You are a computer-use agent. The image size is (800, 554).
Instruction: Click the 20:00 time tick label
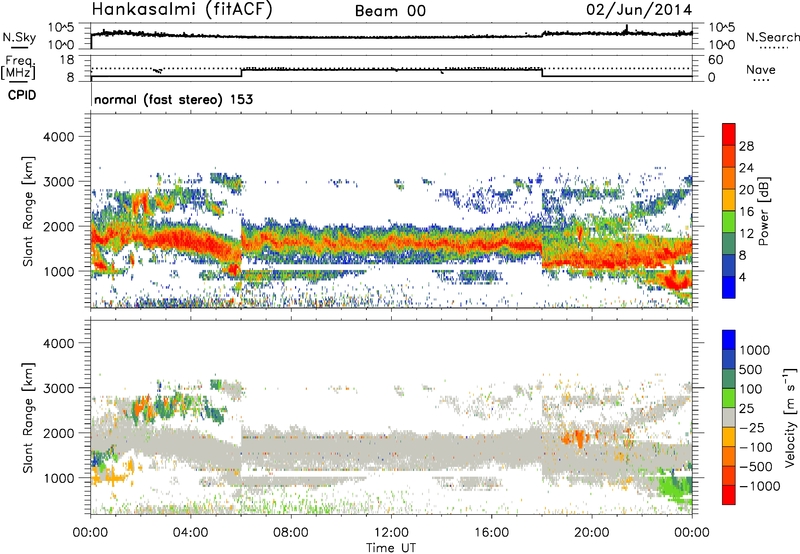click(x=592, y=533)
